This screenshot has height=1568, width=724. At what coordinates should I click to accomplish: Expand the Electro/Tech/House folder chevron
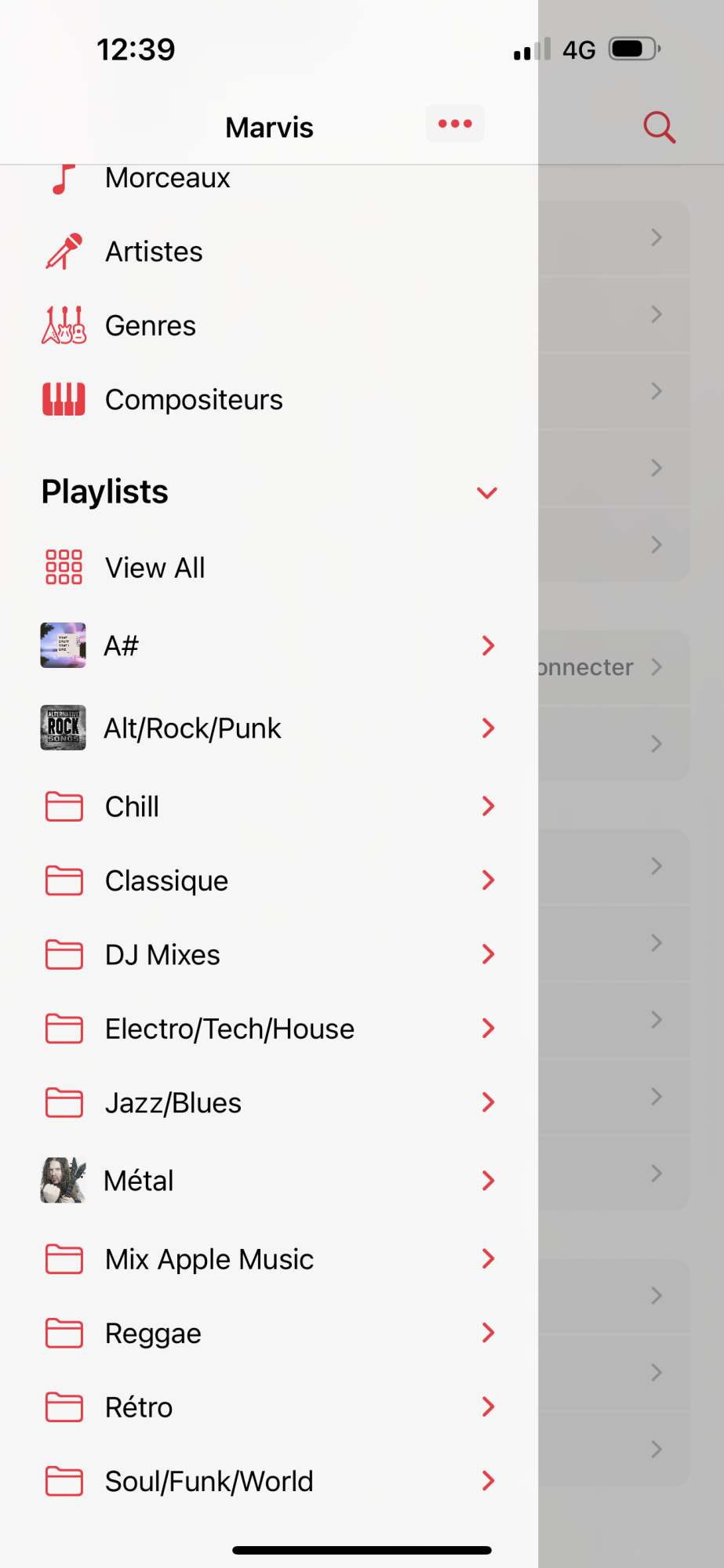488,1029
